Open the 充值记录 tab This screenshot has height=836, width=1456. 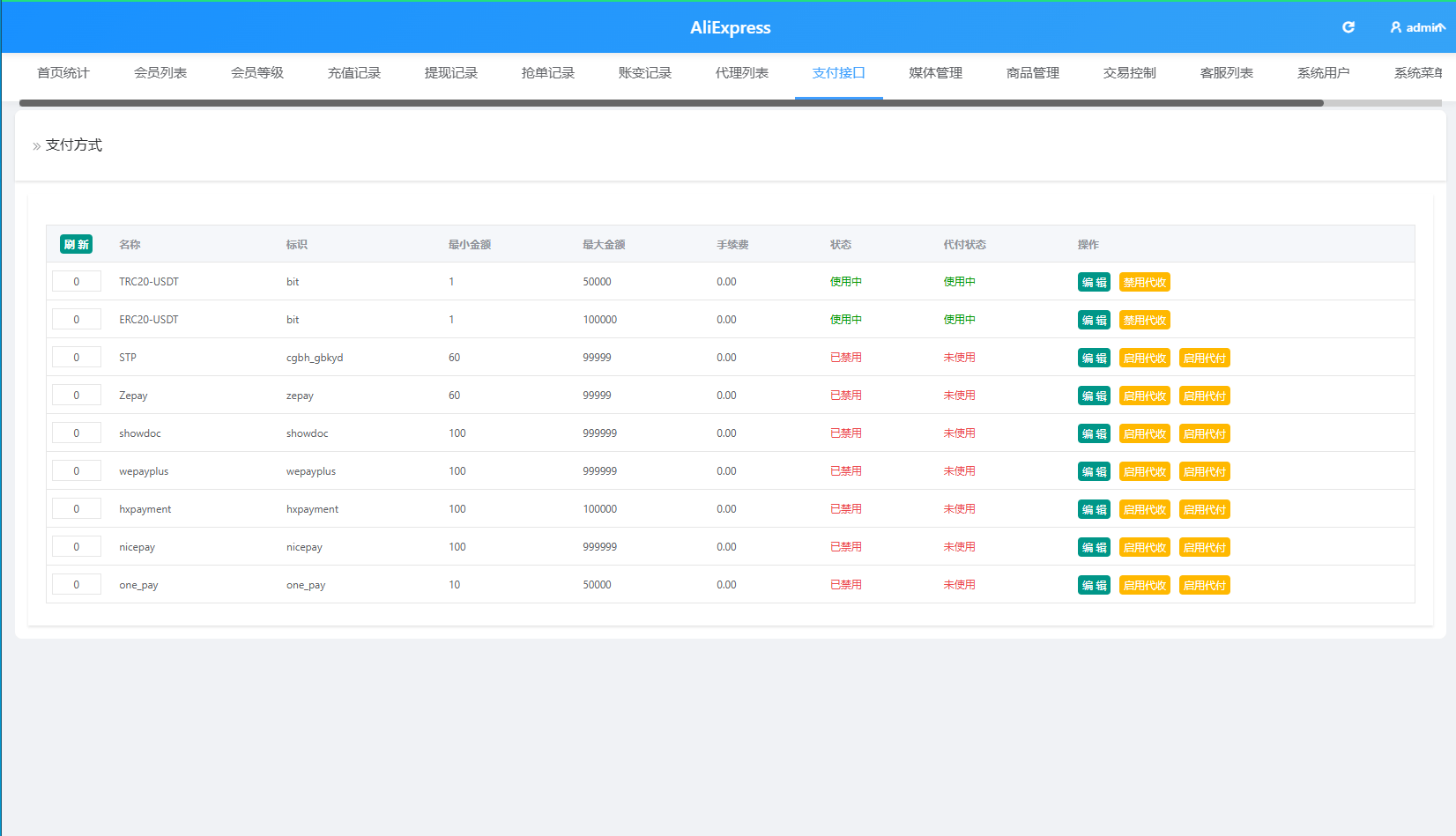tap(354, 73)
